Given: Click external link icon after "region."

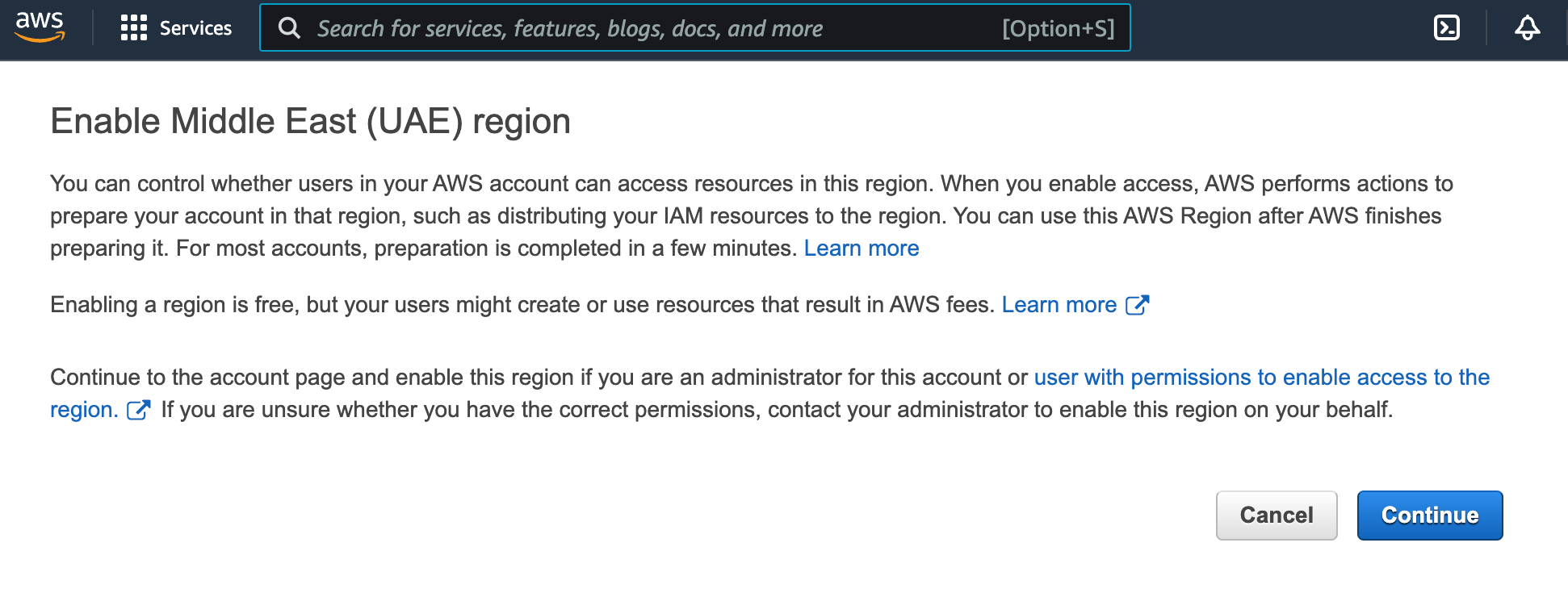Looking at the screenshot, I should pos(138,410).
